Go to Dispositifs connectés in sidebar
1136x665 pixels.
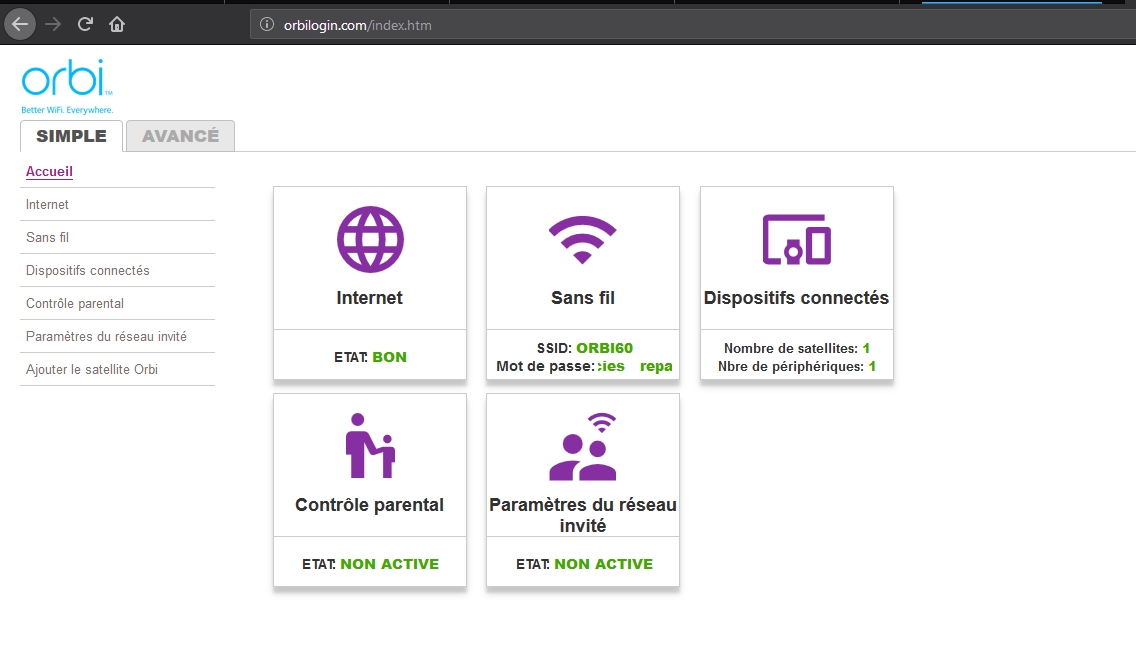(87, 270)
